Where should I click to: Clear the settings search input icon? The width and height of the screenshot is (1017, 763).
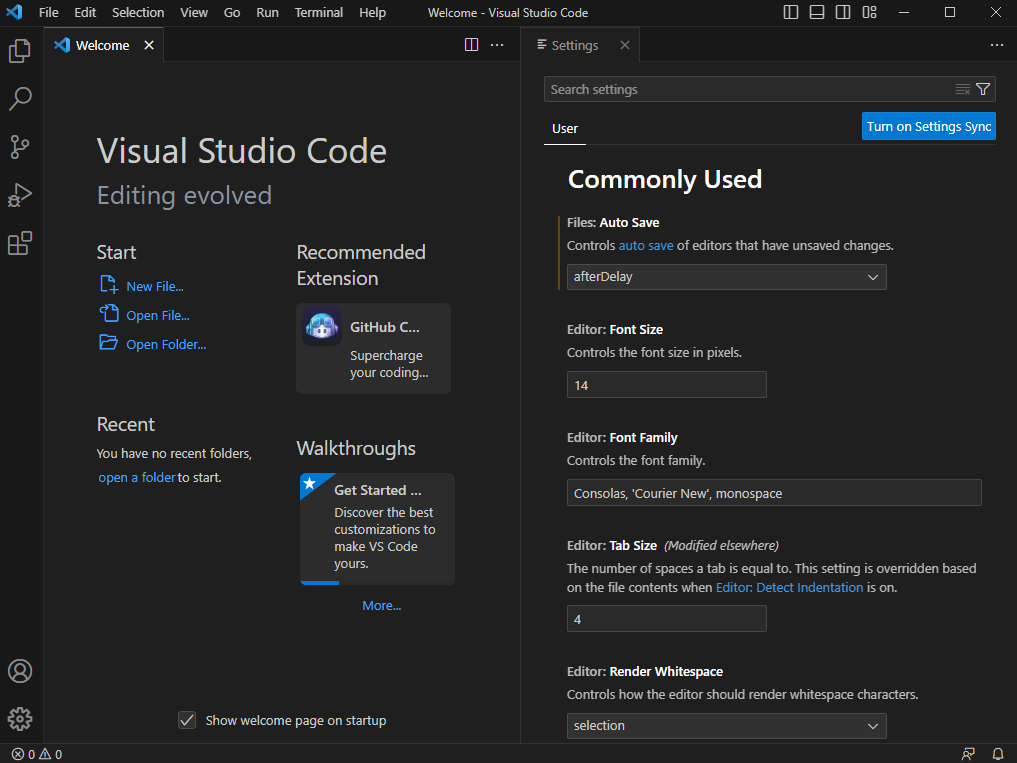tap(963, 90)
